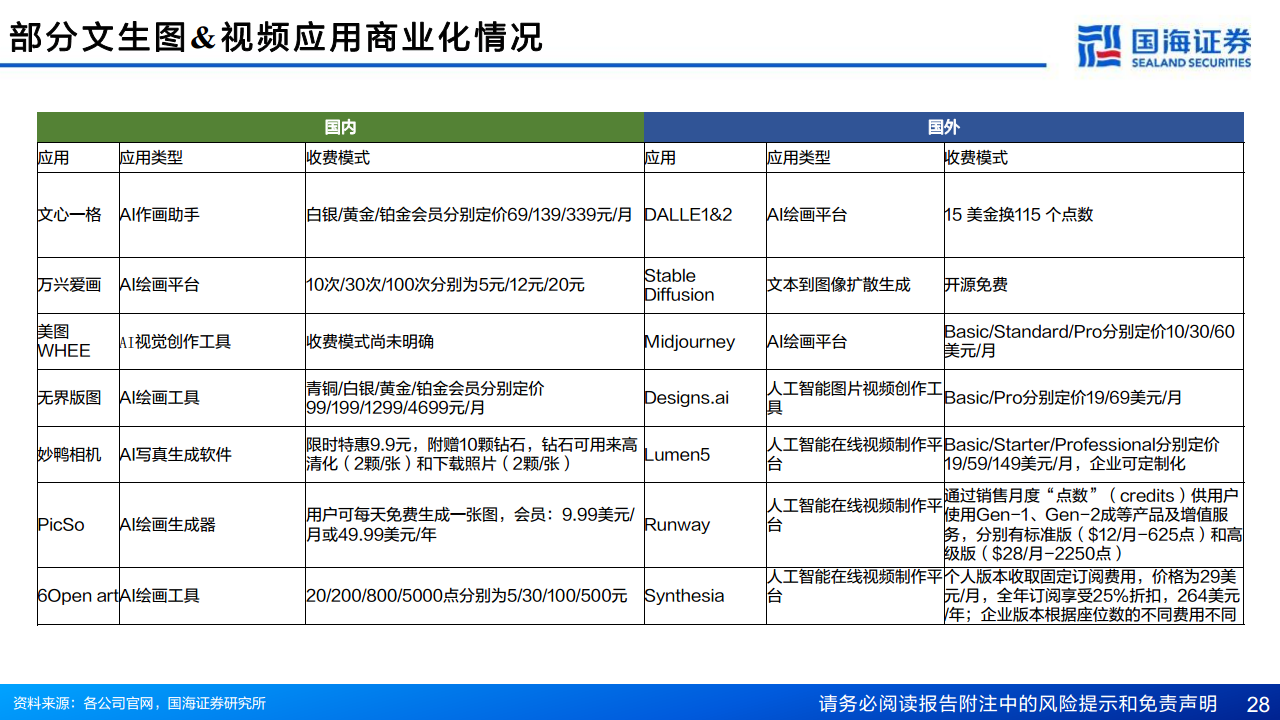Click the Runway application cell

click(705, 525)
